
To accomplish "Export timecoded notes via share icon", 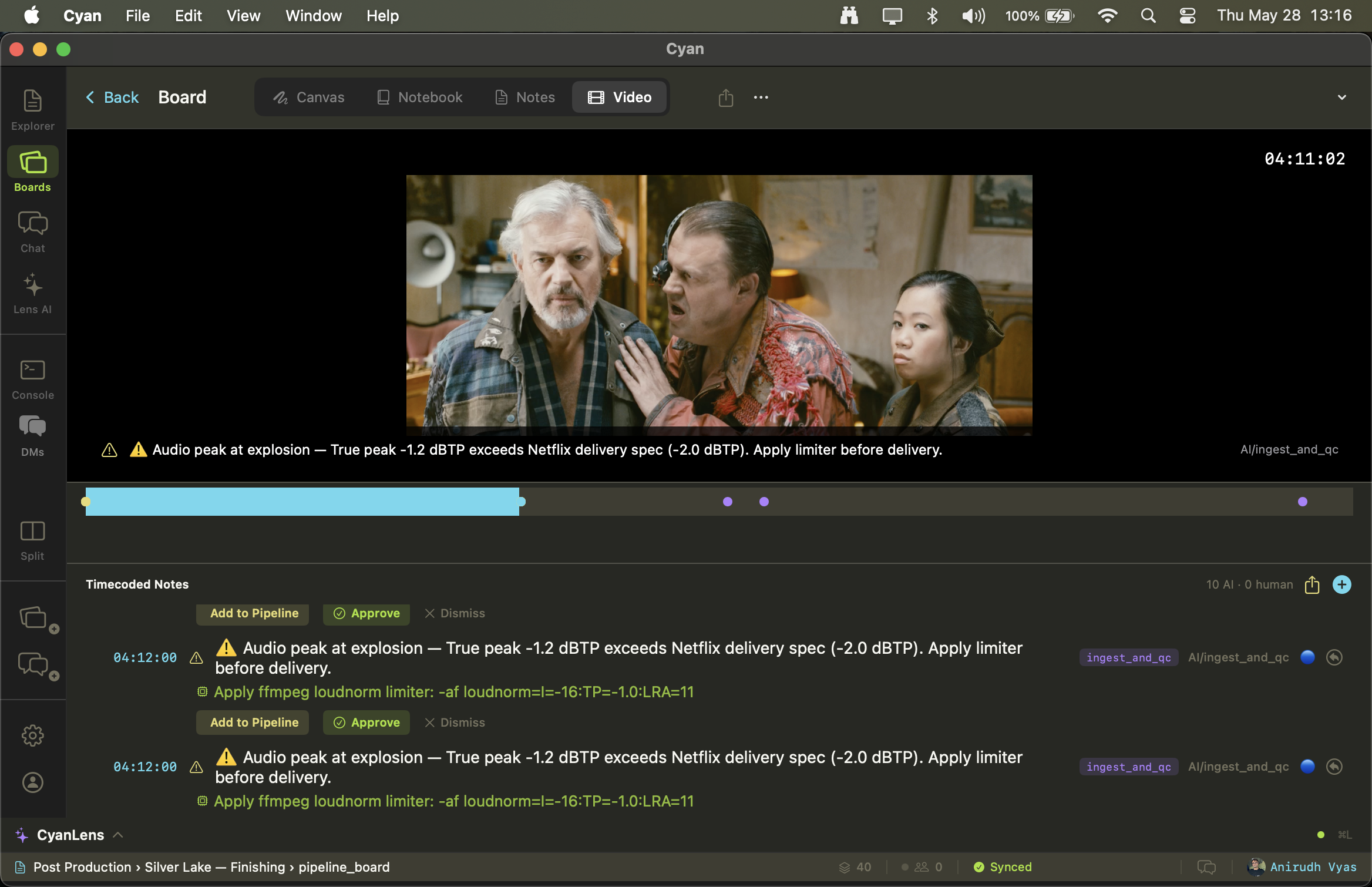I will pos(1312,584).
